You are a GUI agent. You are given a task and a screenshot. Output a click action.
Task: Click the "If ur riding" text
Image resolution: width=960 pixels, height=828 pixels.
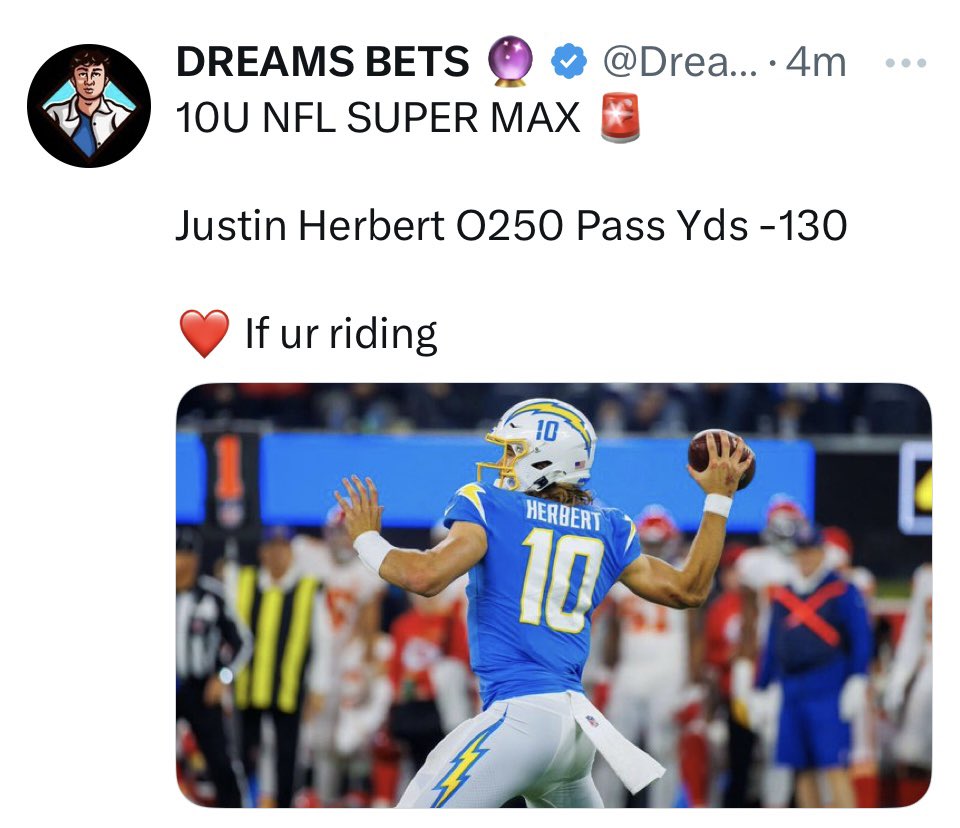[341, 334]
